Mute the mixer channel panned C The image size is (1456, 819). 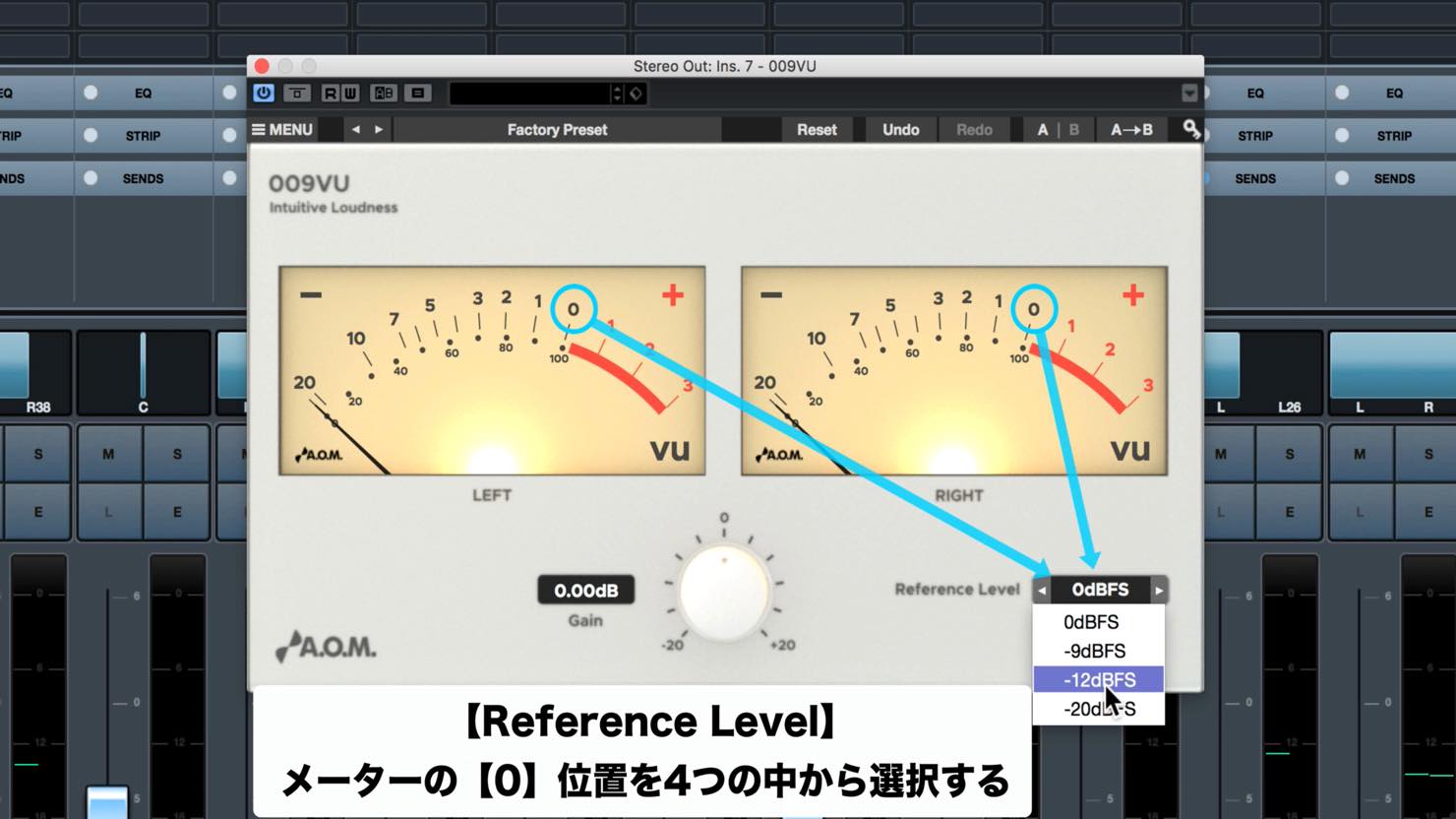[108, 454]
